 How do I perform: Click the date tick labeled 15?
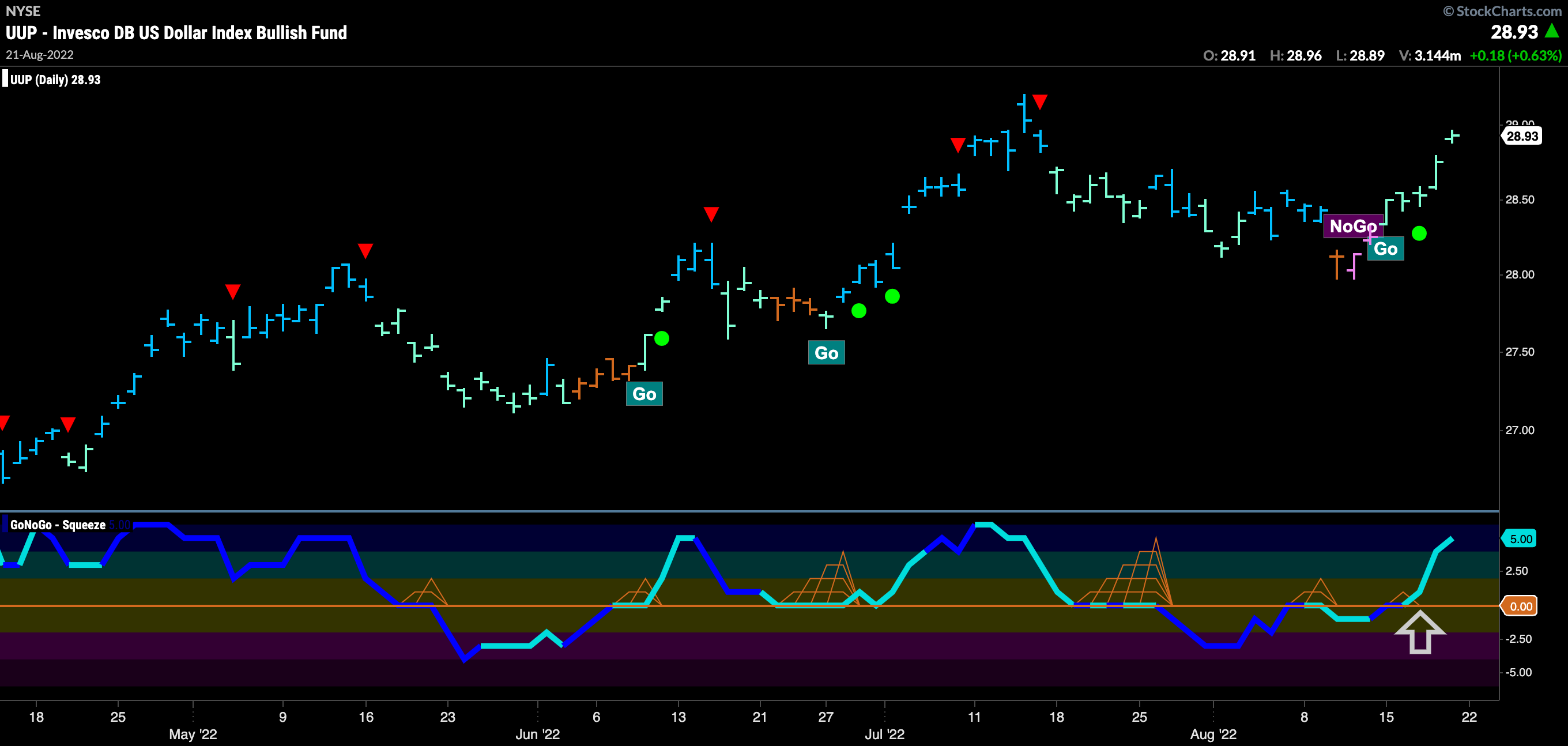1386,717
